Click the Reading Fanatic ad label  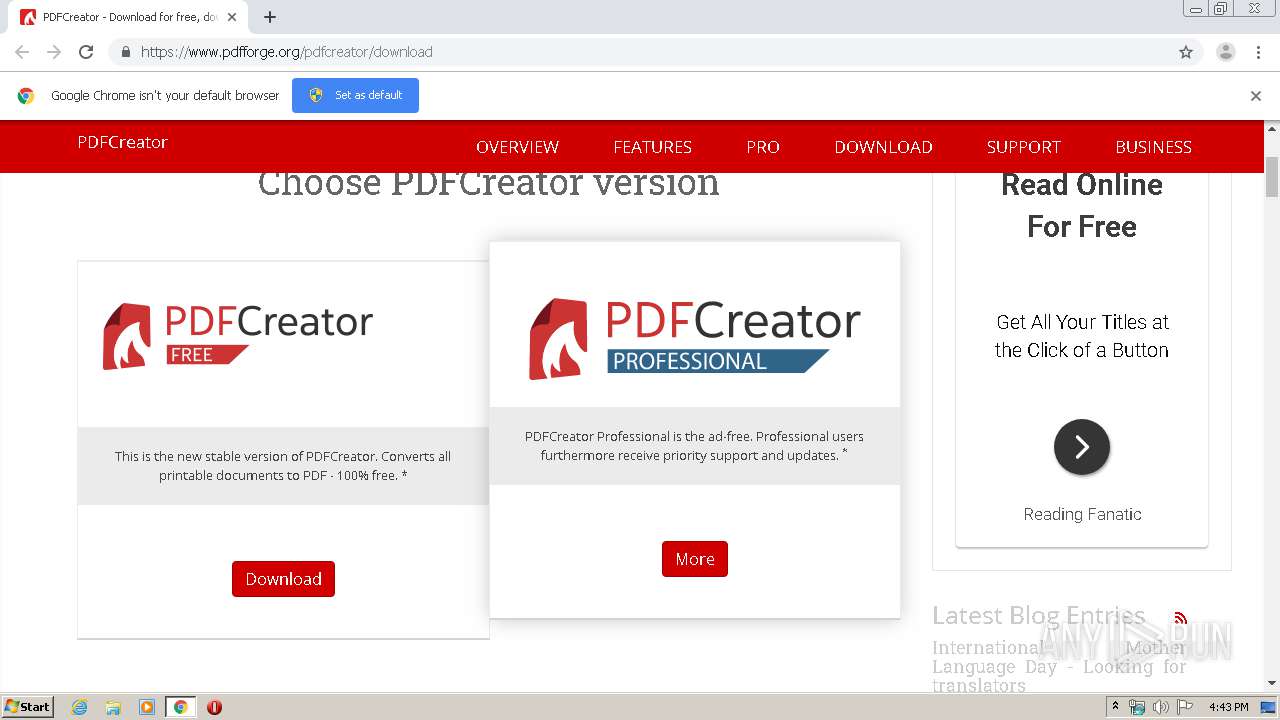(1082, 514)
